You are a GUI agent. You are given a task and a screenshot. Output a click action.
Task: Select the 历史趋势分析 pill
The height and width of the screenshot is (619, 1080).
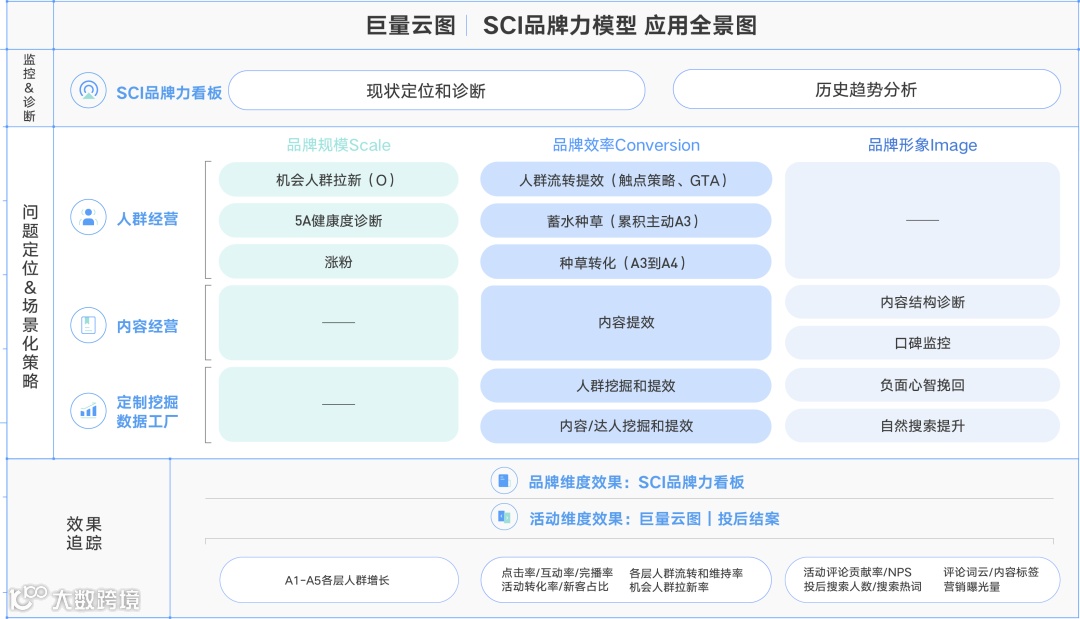(x=866, y=90)
